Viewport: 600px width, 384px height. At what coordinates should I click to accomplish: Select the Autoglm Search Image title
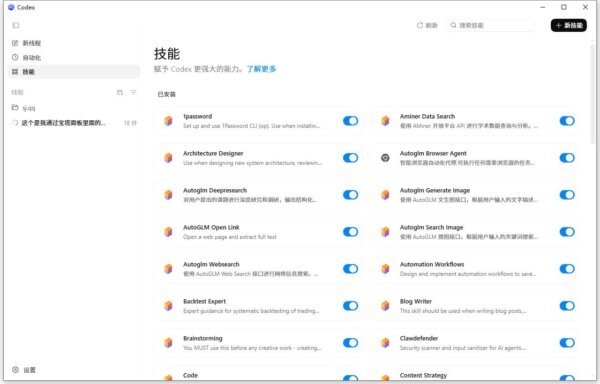click(x=431, y=227)
